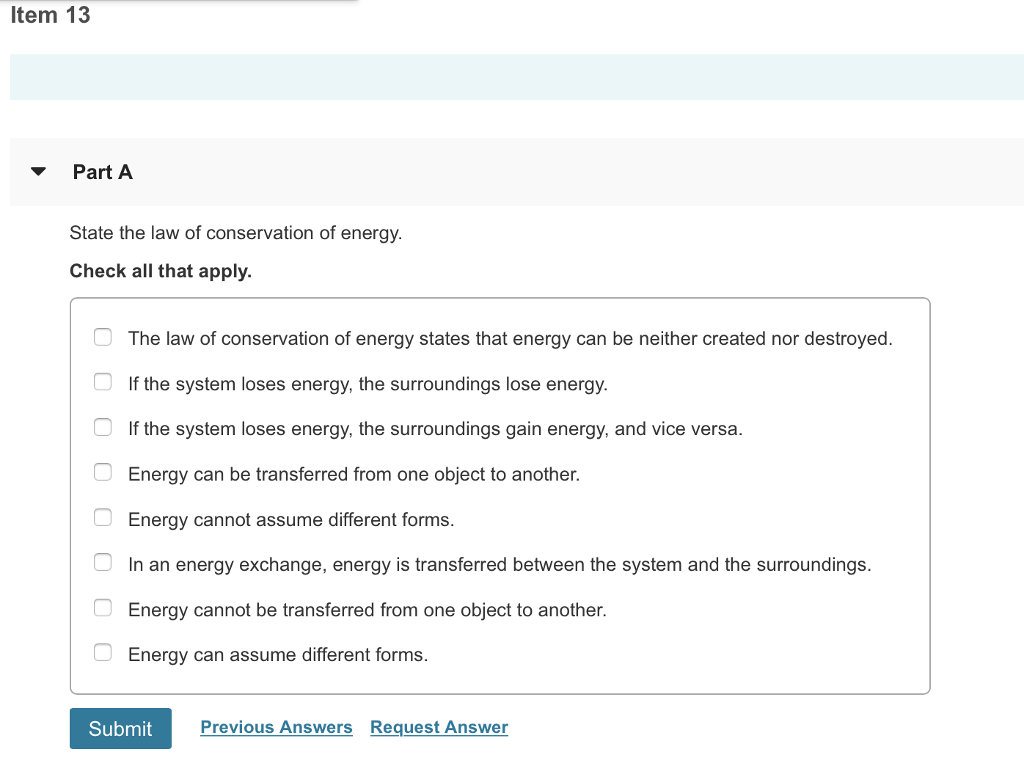Click the 'Energy can assume different forms.' label

[278, 655]
